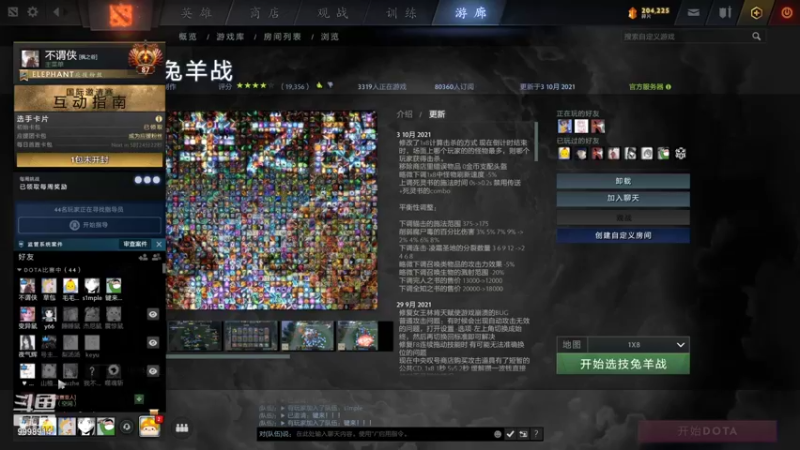800x450 pixels.
Task: Click the gold Dota Plus icon
Action: pyautogui.click(x=756, y=12)
